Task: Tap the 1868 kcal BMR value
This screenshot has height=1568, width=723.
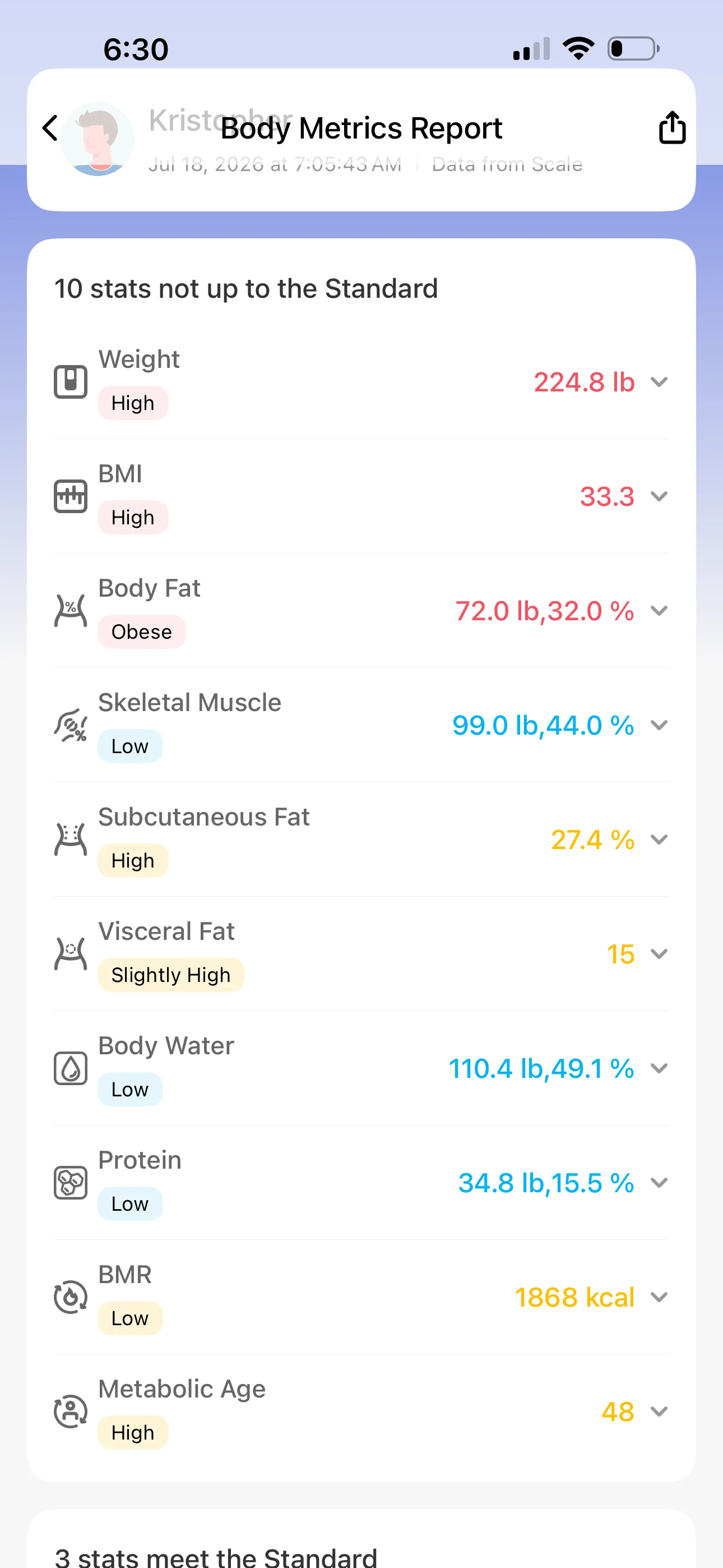Action: pos(574,1298)
